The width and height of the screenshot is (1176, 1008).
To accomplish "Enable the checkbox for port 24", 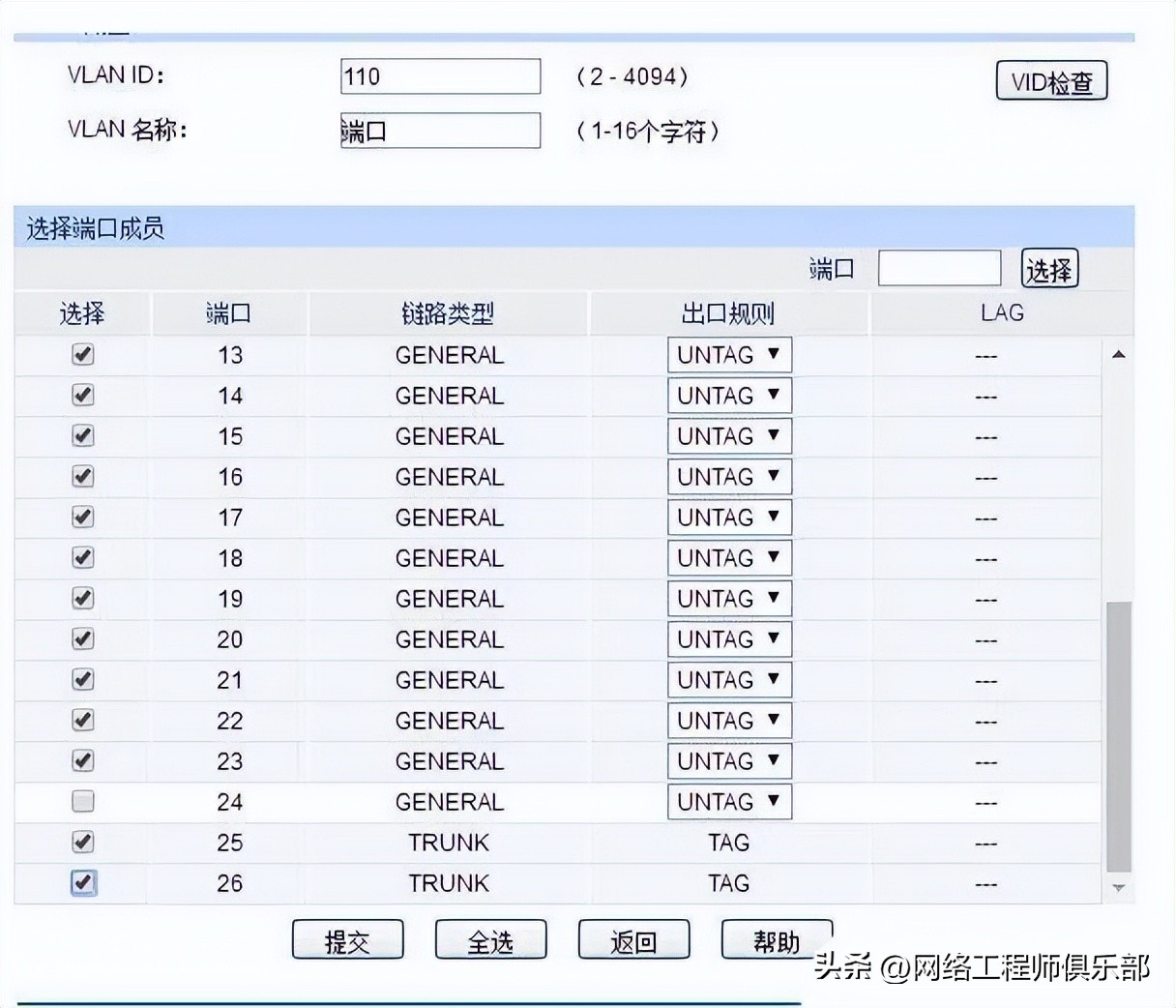I will click(82, 801).
